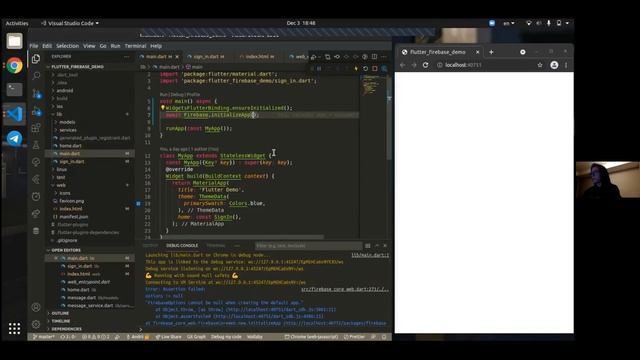
Task: Select the DEBUG CONSOLE panel tab
Action: (x=182, y=246)
